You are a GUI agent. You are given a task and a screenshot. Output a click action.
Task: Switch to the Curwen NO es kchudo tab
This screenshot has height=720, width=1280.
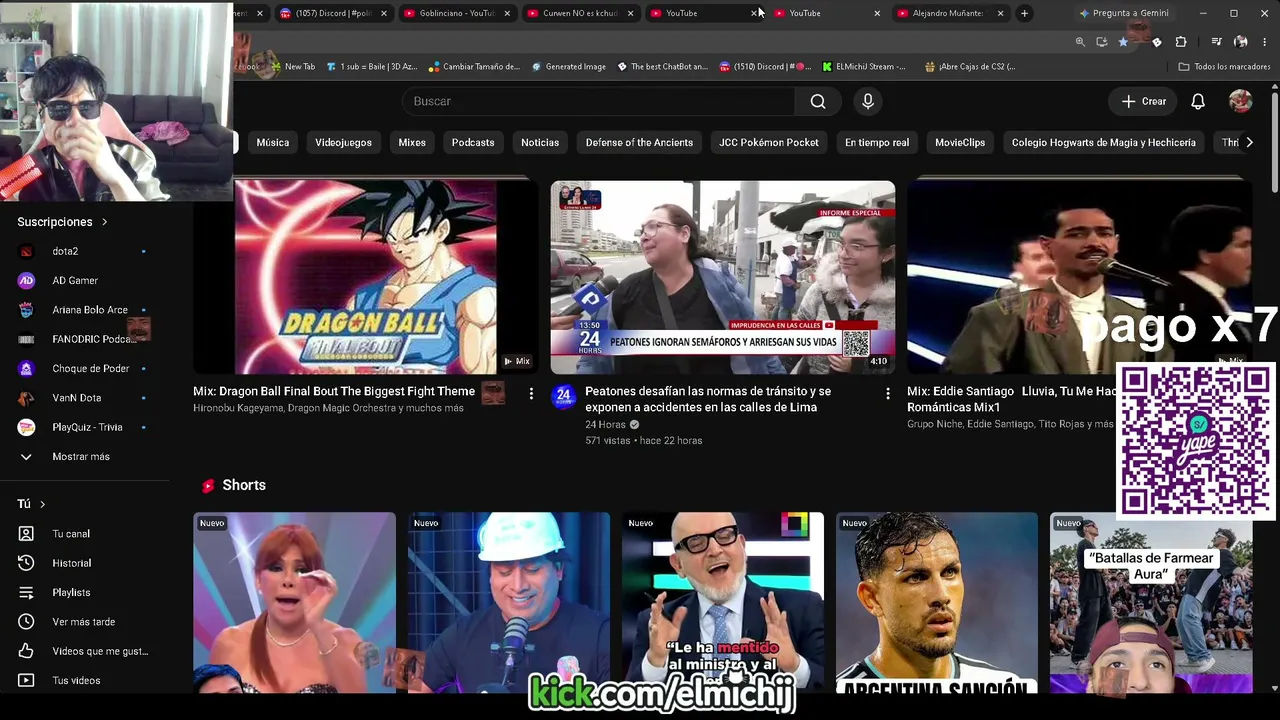(x=580, y=13)
